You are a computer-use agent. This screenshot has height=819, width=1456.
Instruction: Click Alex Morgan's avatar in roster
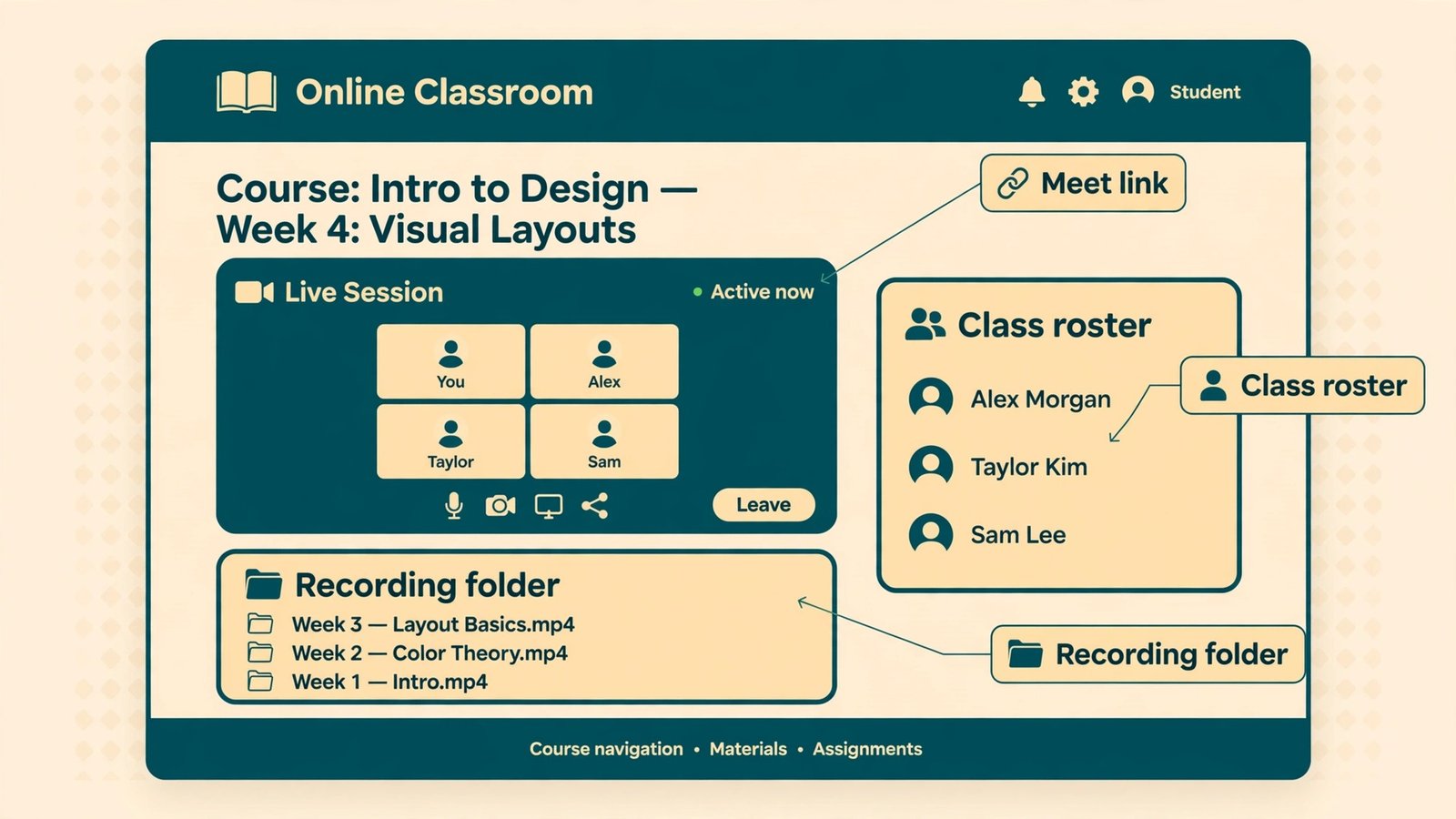click(x=931, y=399)
